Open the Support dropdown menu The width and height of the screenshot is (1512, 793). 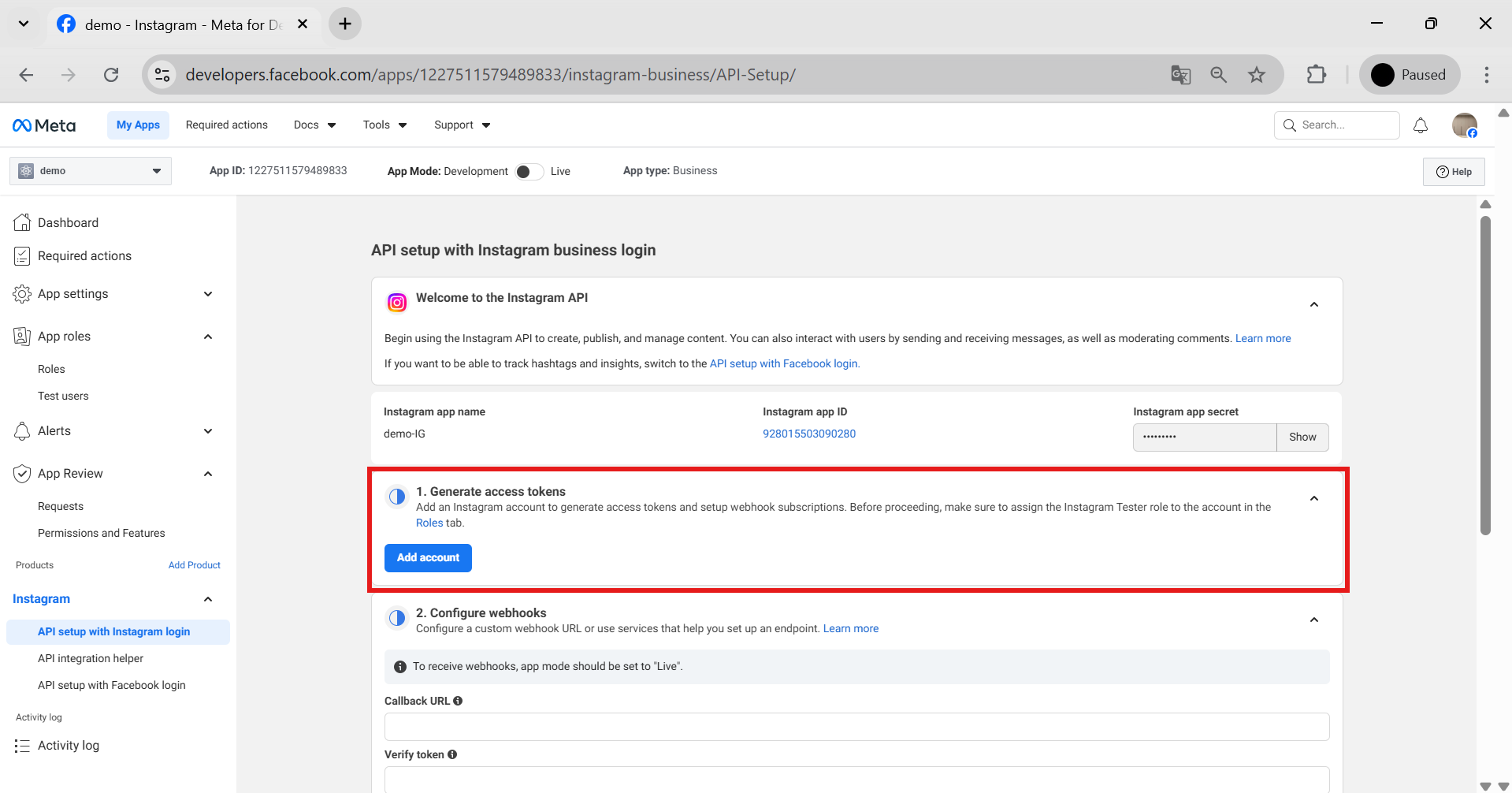[x=463, y=125]
